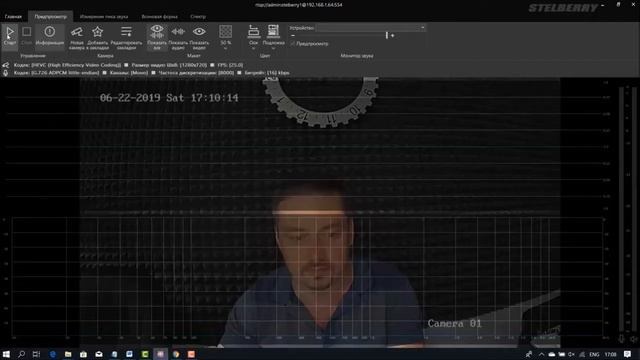Open the Волновая форма tab

pyautogui.click(x=159, y=17)
